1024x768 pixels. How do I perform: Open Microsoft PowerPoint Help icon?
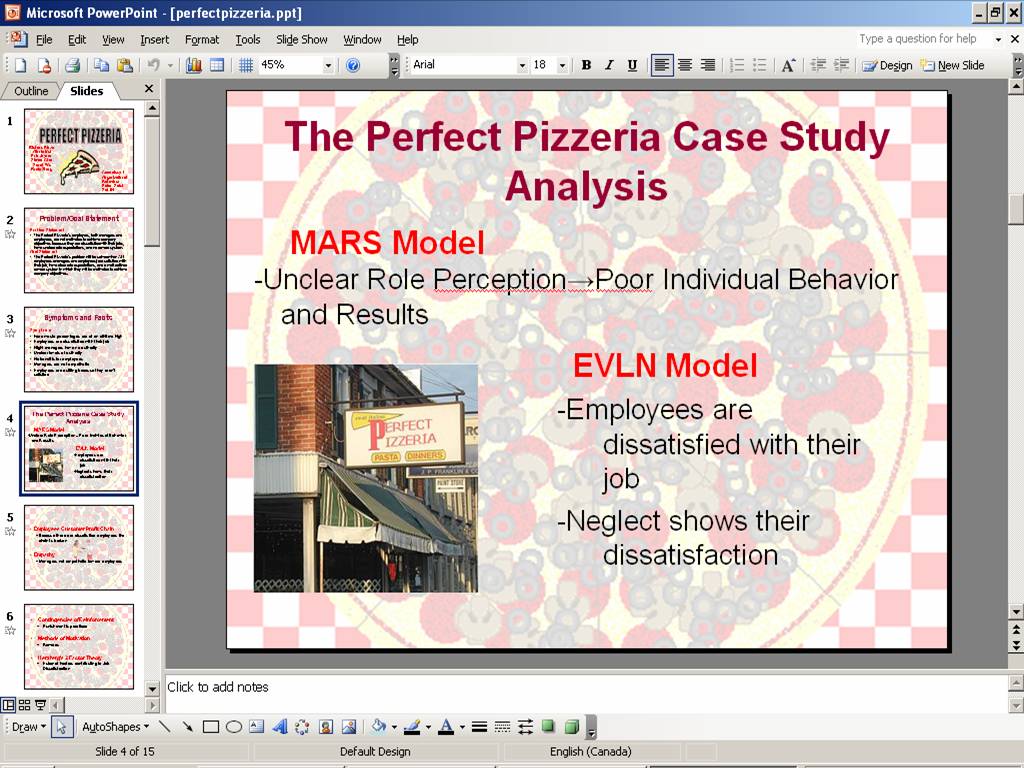pos(352,65)
